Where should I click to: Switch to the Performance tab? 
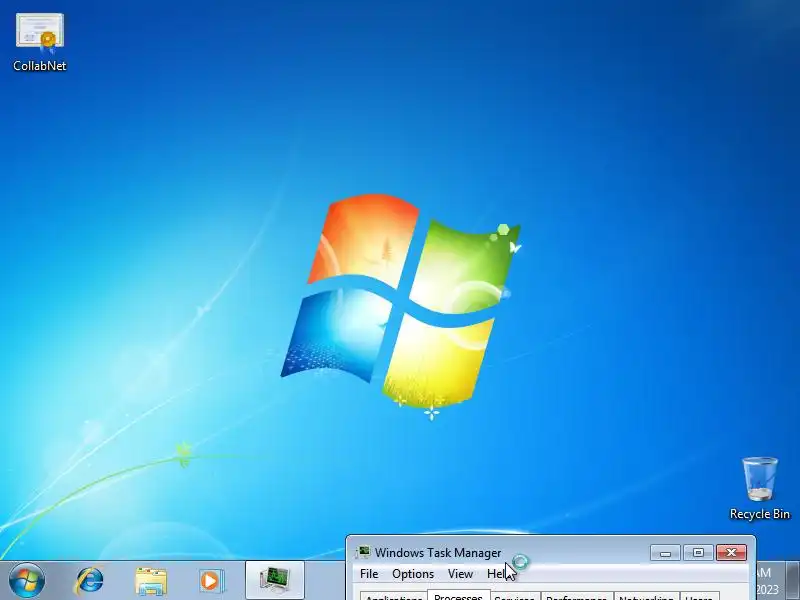coord(577,596)
